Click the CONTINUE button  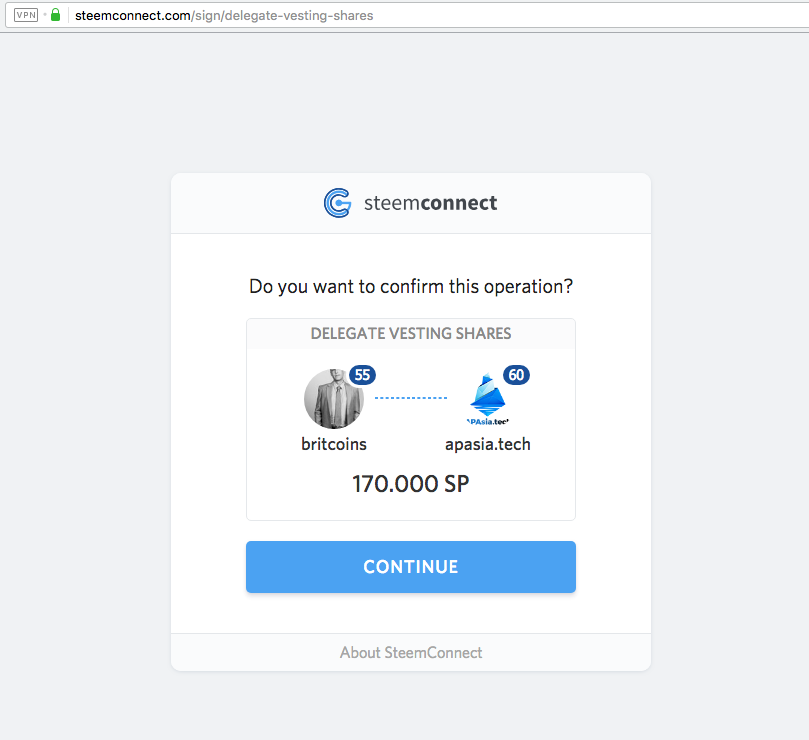tap(411, 567)
